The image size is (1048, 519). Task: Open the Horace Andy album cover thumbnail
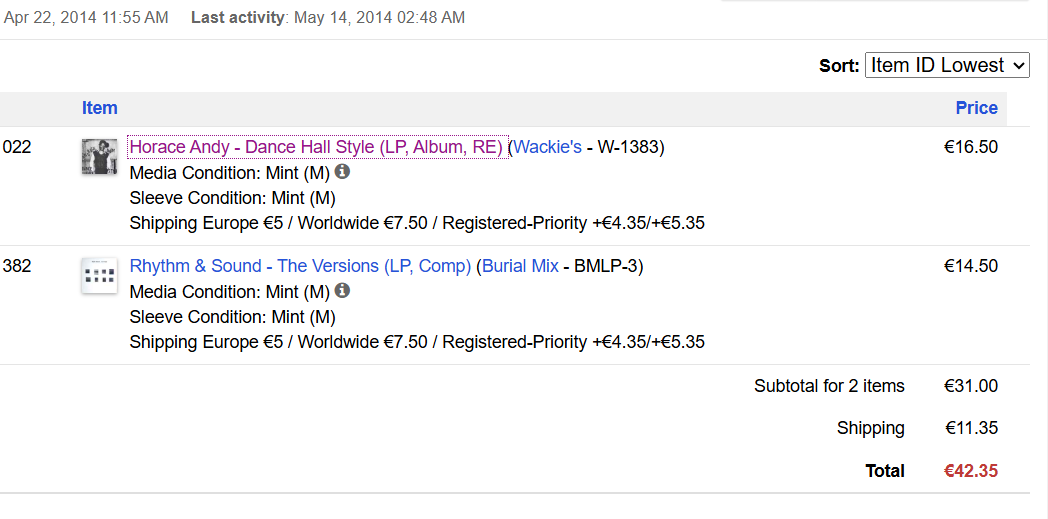[x=99, y=157]
